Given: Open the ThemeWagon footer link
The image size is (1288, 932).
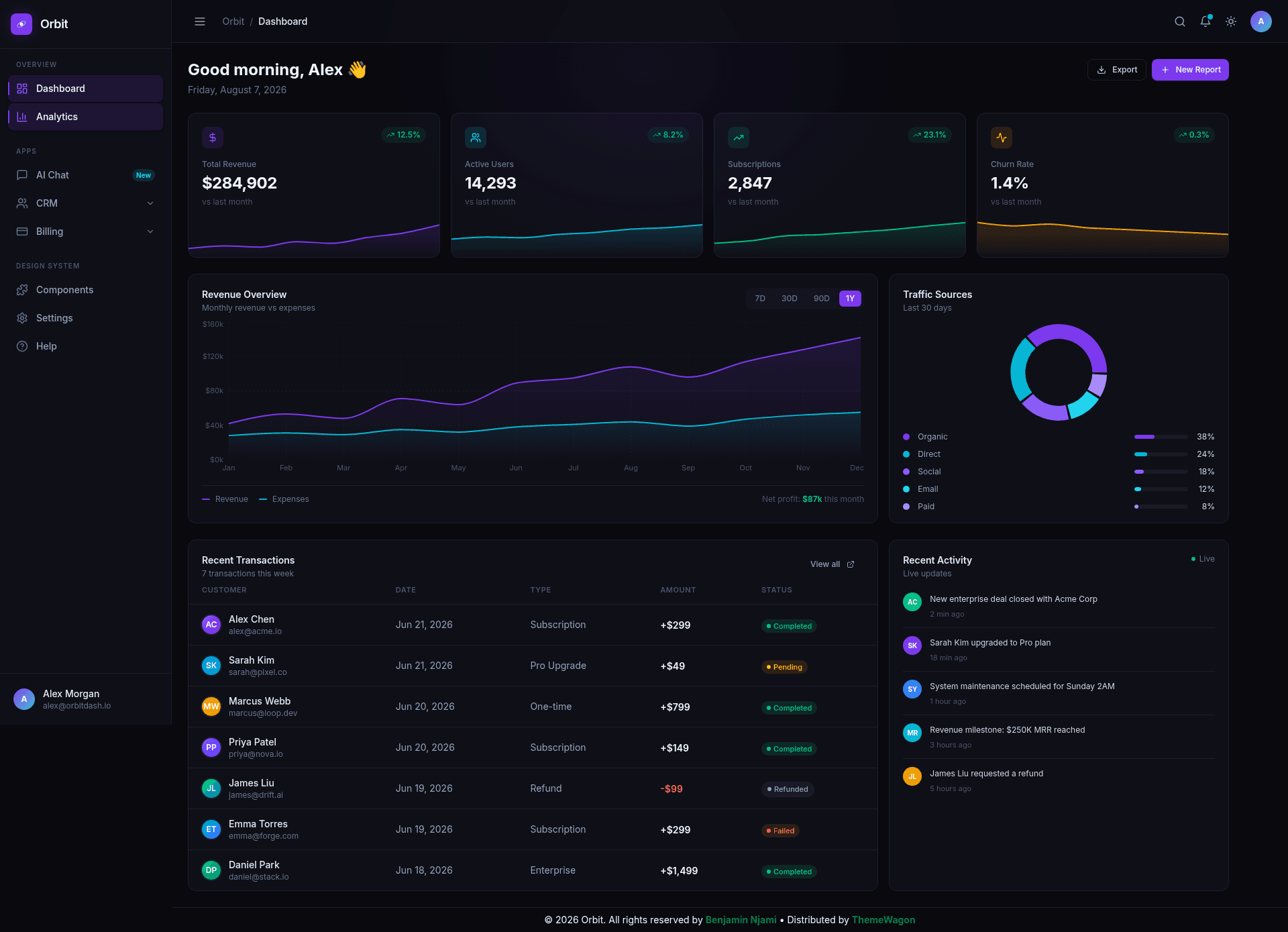Looking at the screenshot, I should (x=883, y=920).
